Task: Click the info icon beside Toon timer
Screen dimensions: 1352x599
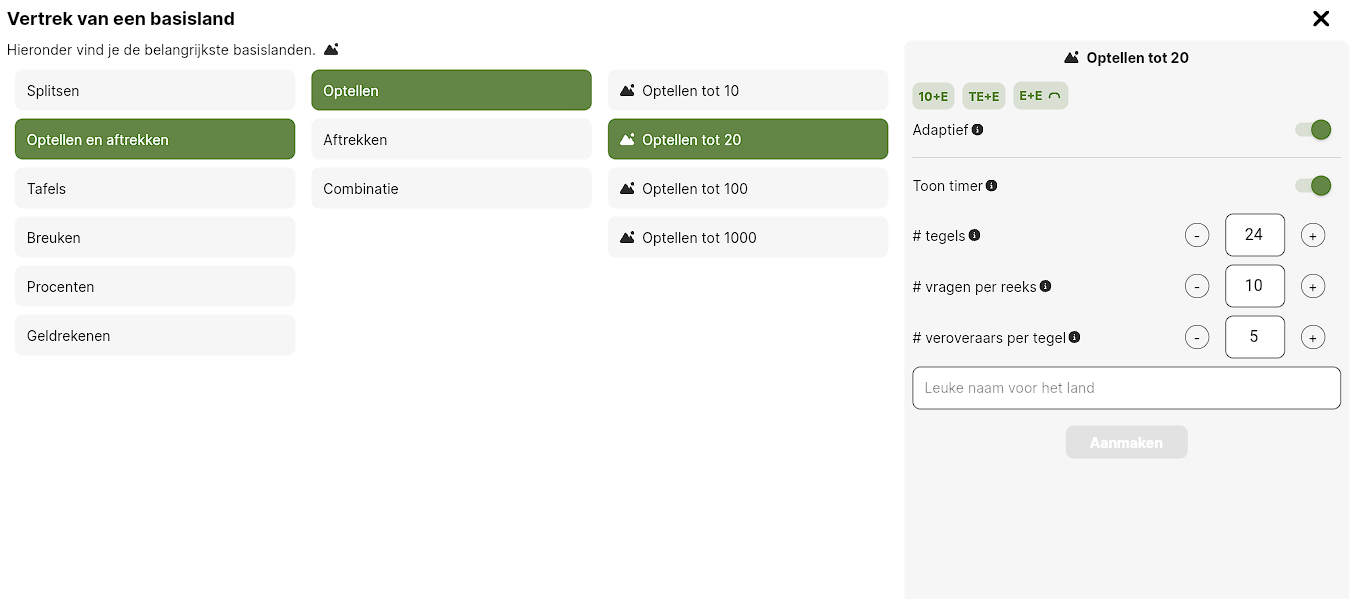Action: [992, 186]
